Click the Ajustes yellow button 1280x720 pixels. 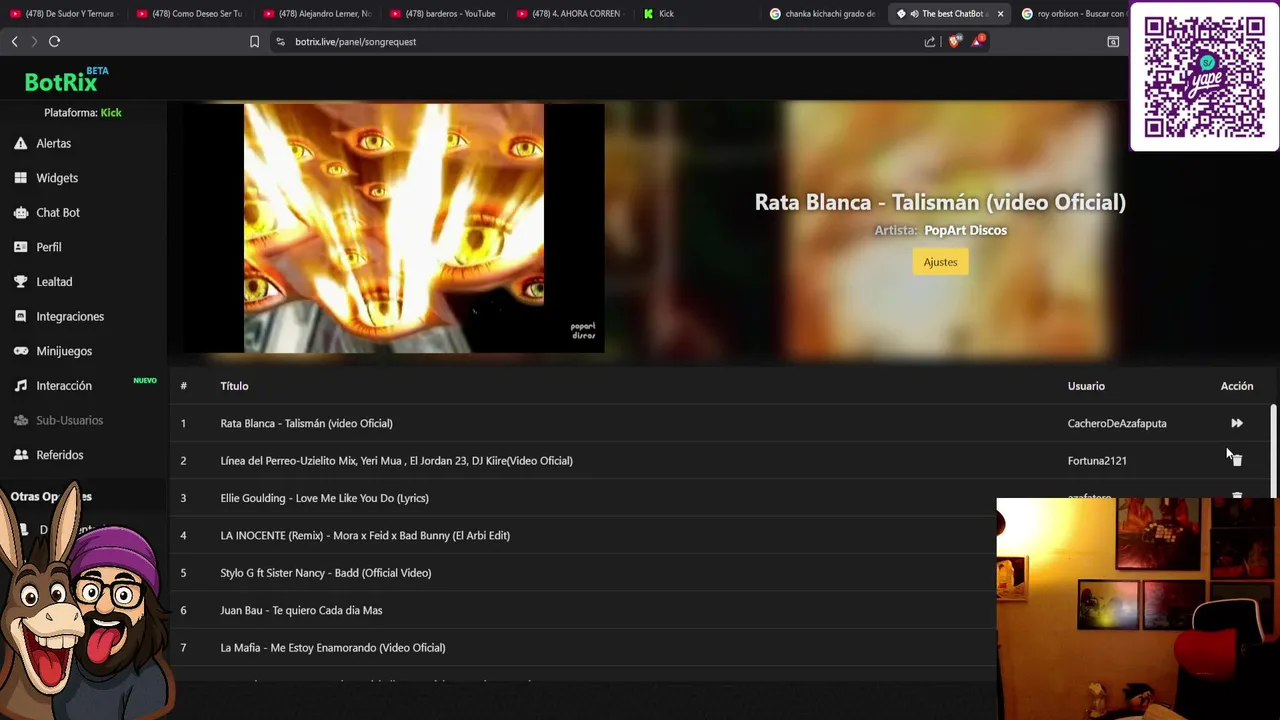pos(940,262)
